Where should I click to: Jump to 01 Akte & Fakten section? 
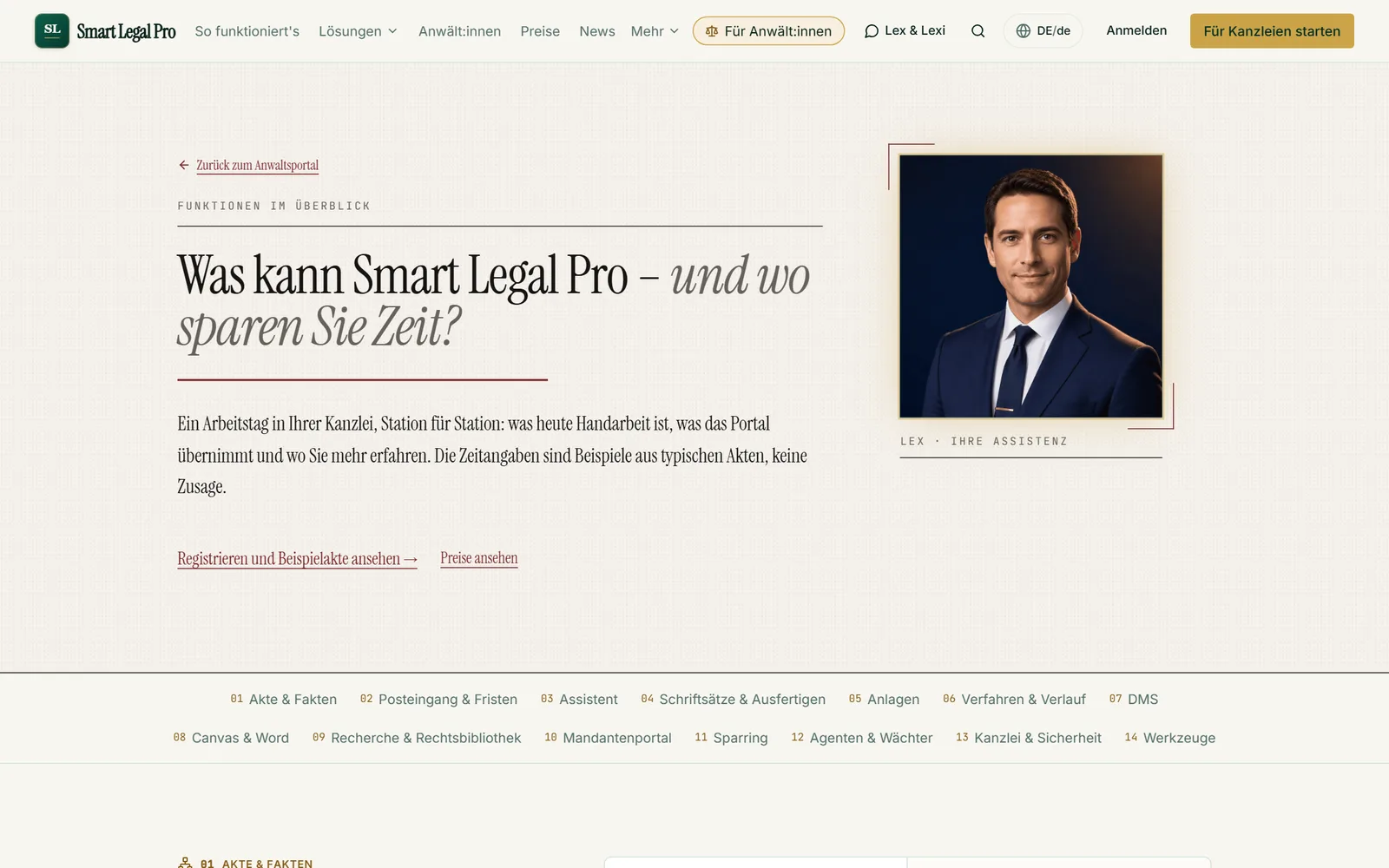(x=283, y=699)
